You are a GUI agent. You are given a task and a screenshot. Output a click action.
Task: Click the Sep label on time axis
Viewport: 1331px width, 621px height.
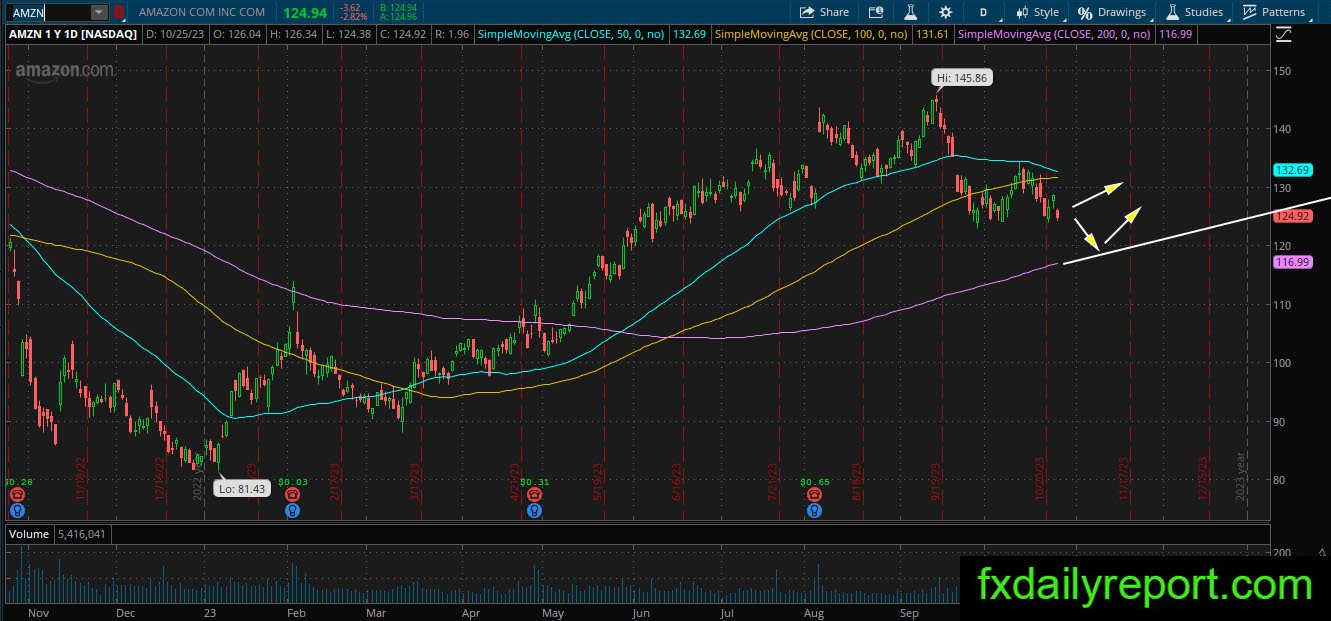click(909, 612)
